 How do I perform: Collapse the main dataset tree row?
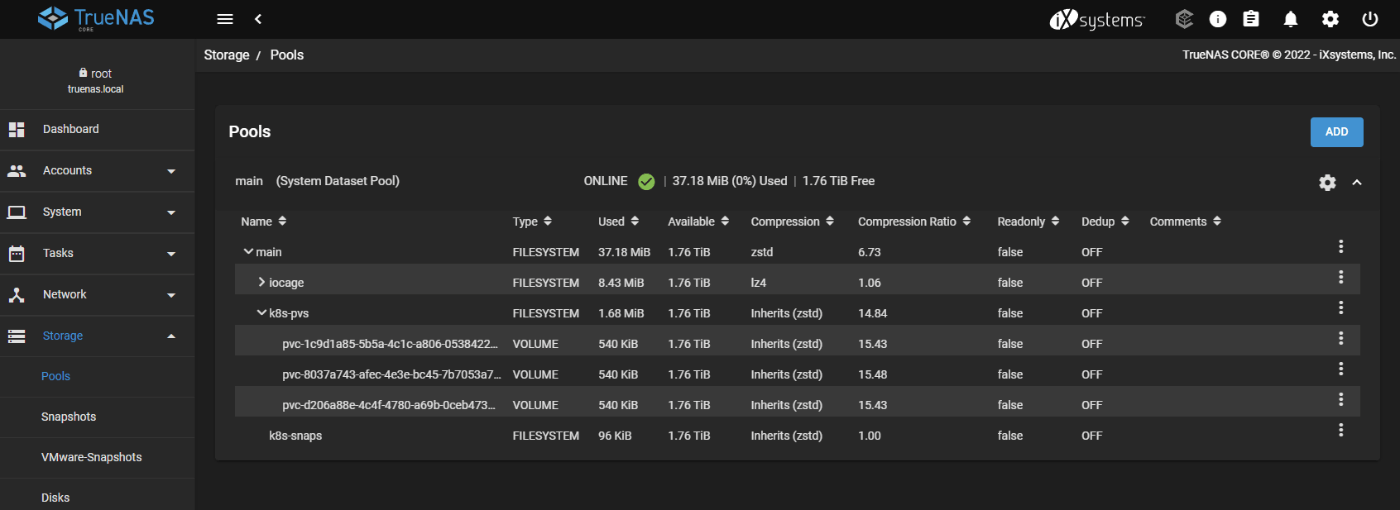248,252
